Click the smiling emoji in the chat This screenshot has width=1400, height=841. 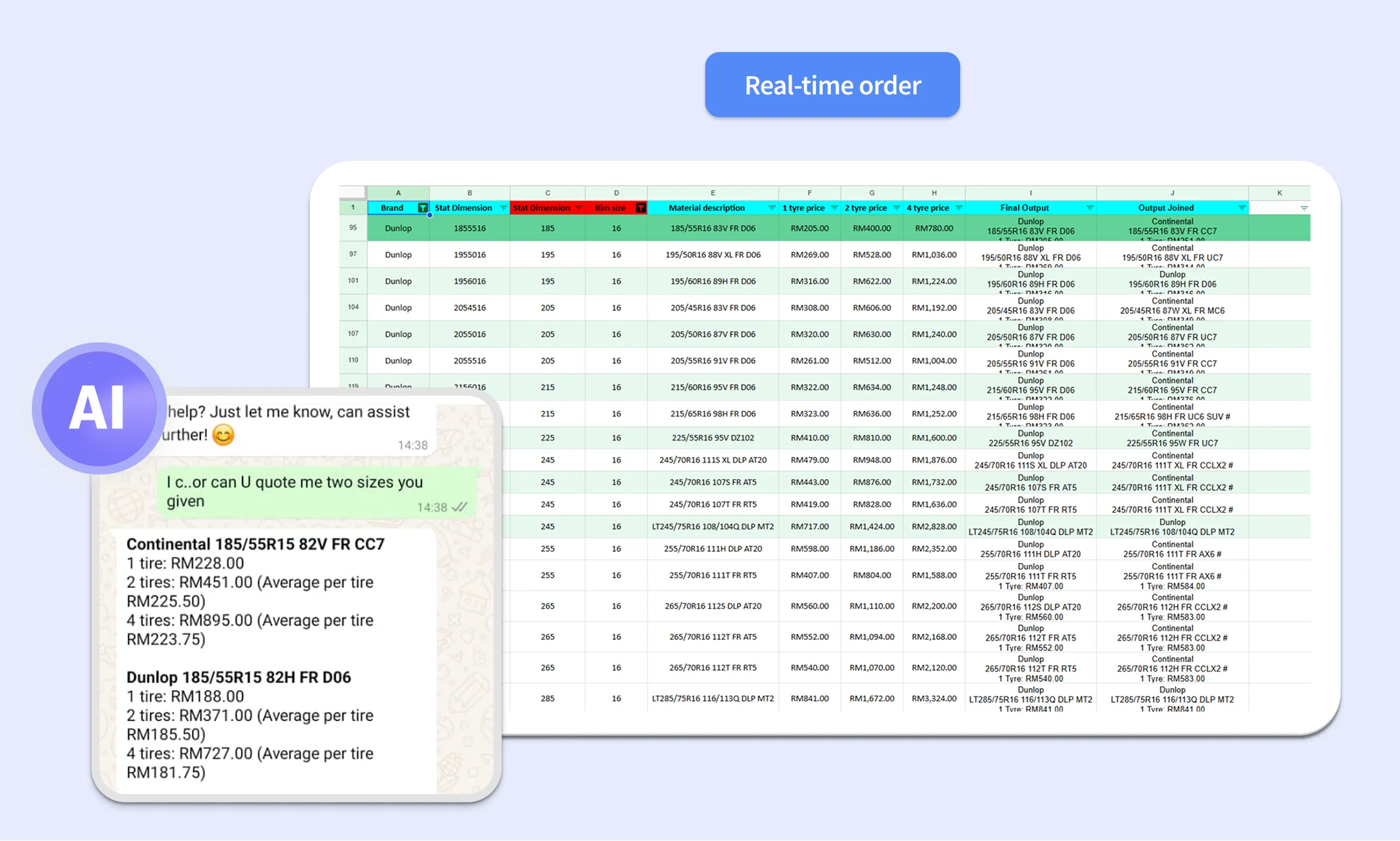click(223, 435)
